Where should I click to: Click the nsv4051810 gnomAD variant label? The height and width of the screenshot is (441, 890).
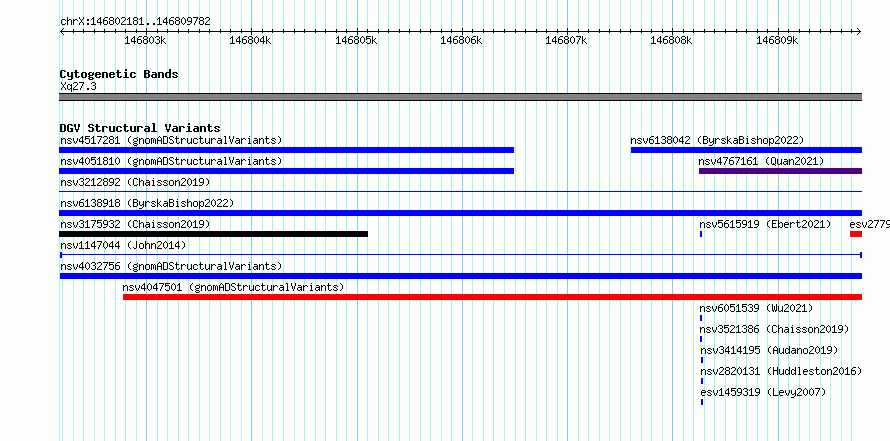point(171,161)
